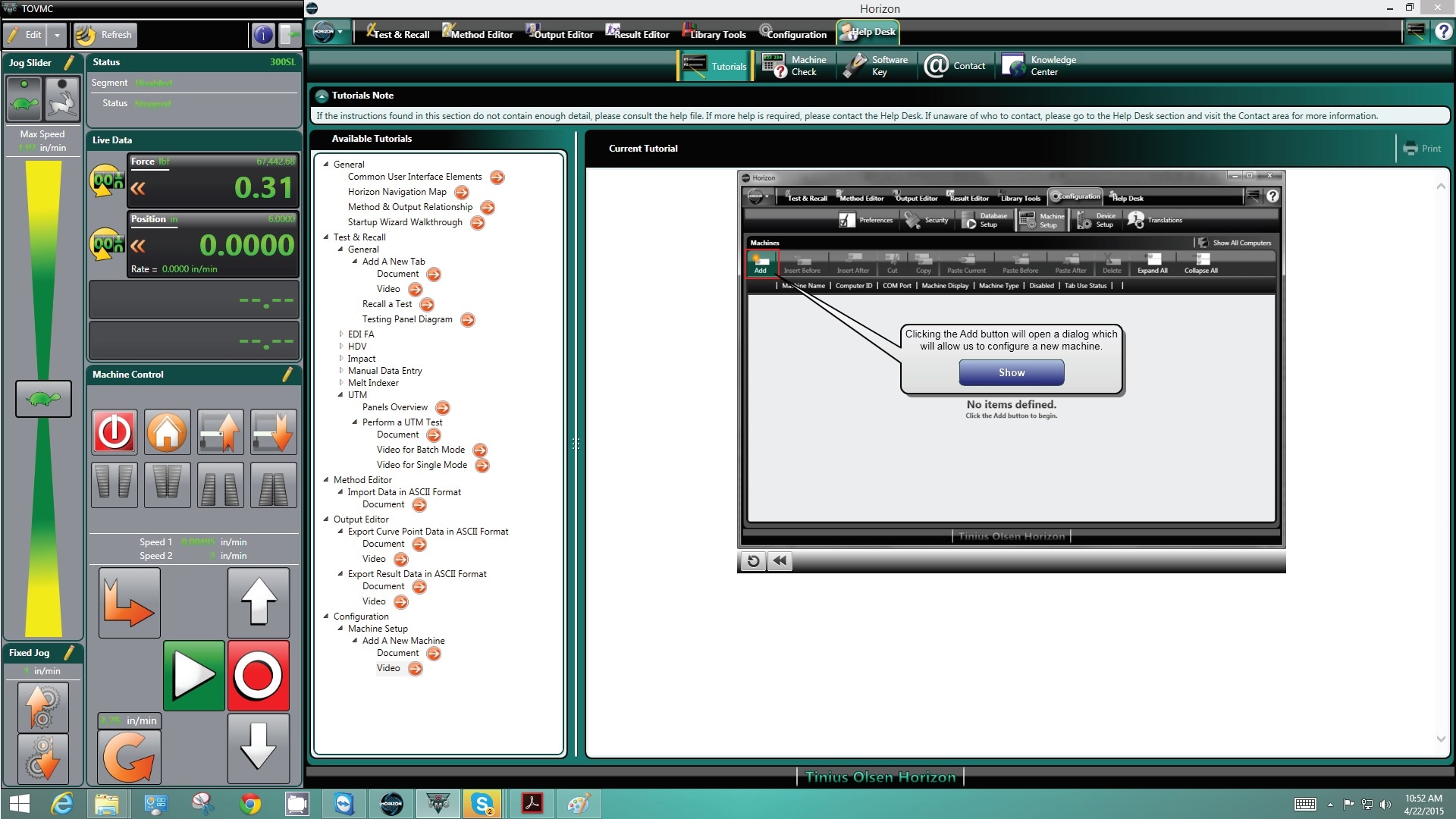Open Video for Batch Mode tutorial
This screenshot has width=1456, height=819.
tap(480, 450)
